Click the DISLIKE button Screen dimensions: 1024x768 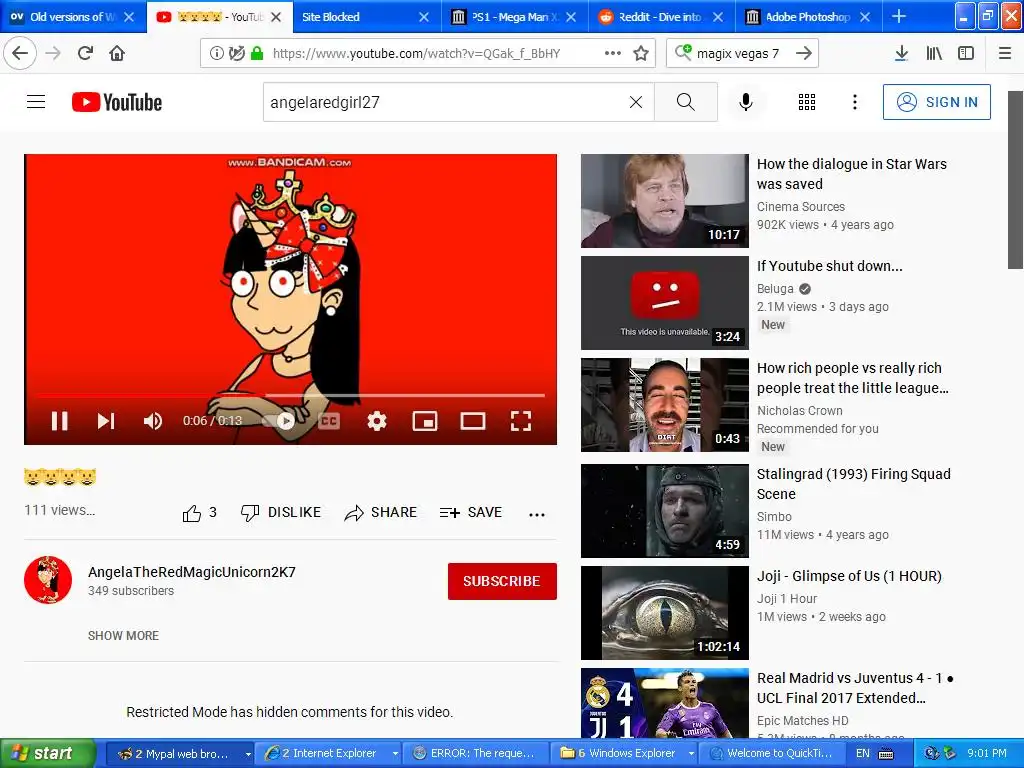(281, 513)
